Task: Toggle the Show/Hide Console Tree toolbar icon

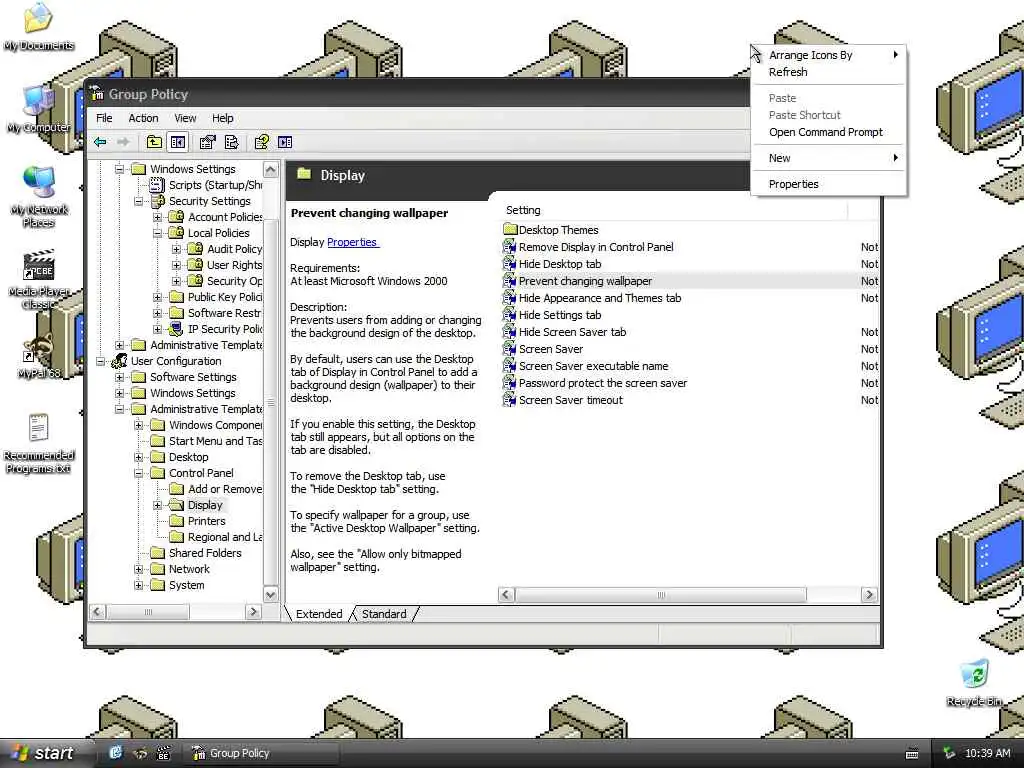Action: 178,142
